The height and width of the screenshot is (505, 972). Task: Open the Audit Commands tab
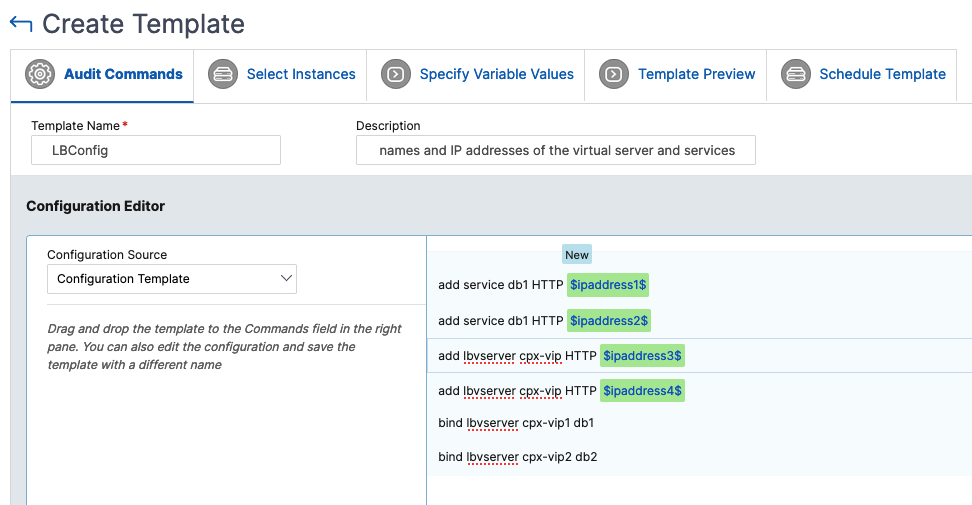[102, 76]
